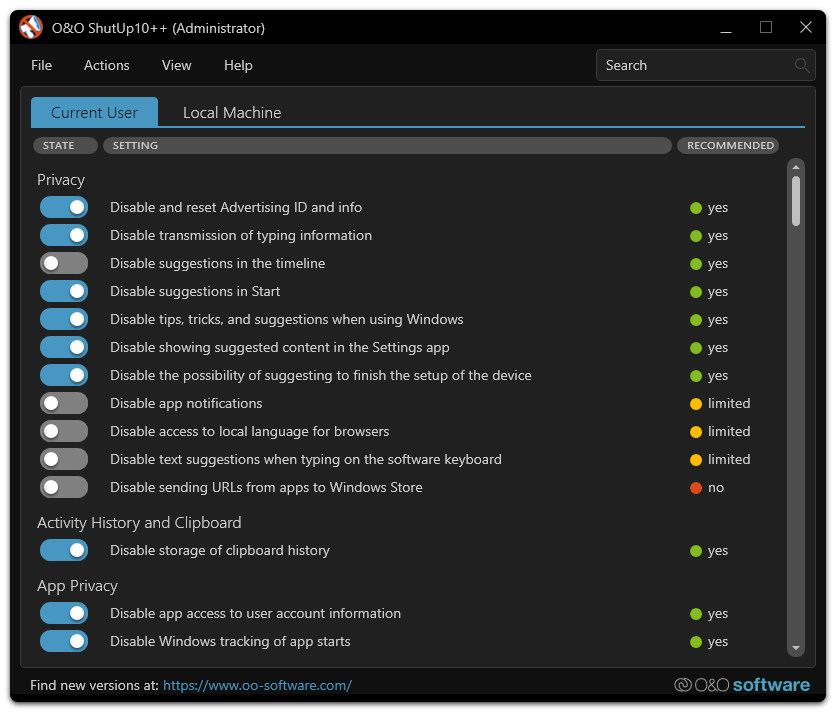The width and height of the screenshot is (836, 712).
Task: Click the O&O ShutUp10++ app logo icon
Action: tap(30, 27)
